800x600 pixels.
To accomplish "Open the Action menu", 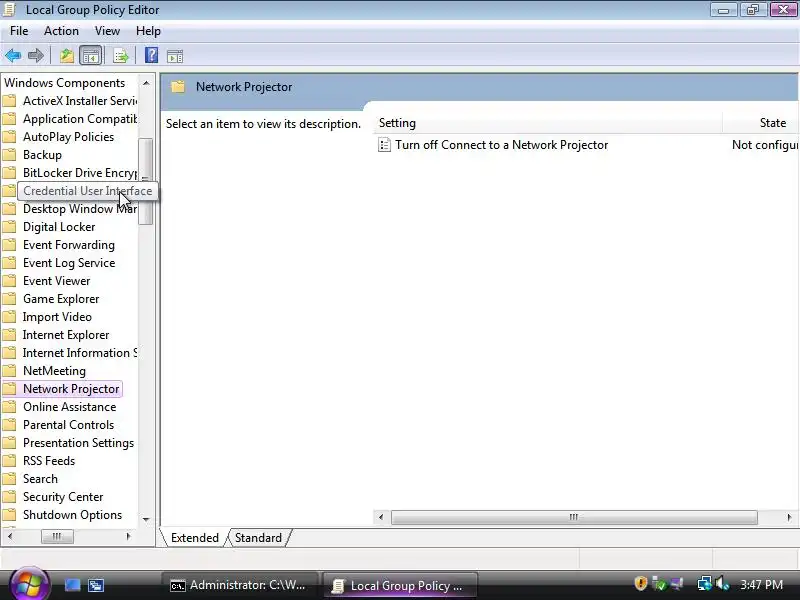I will 61,31.
